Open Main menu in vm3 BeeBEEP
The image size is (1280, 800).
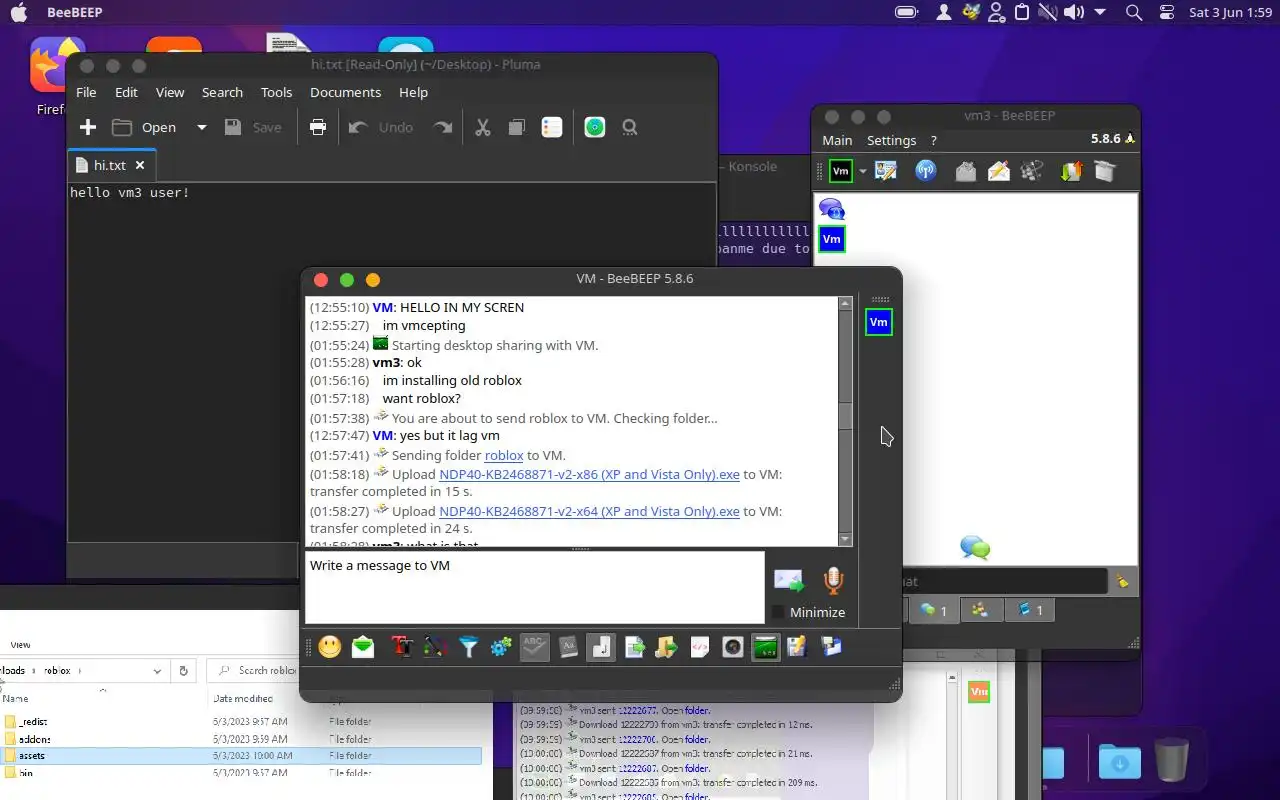click(837, 140)
